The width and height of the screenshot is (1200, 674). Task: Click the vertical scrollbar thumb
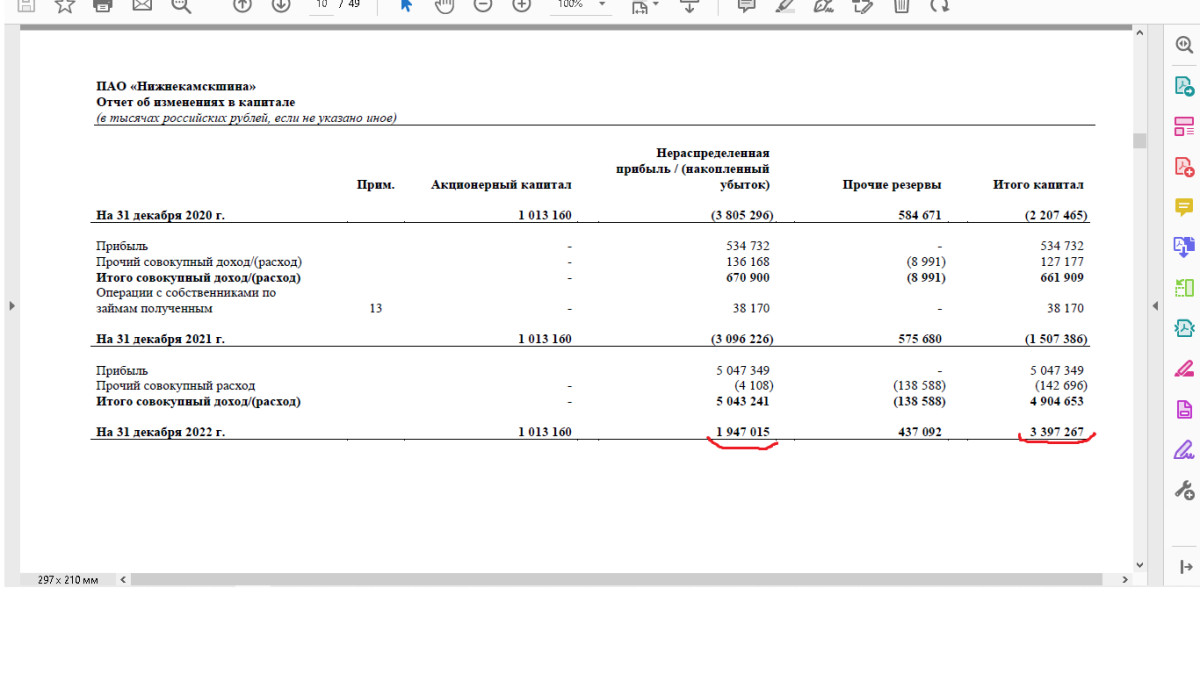[1139, 140]
